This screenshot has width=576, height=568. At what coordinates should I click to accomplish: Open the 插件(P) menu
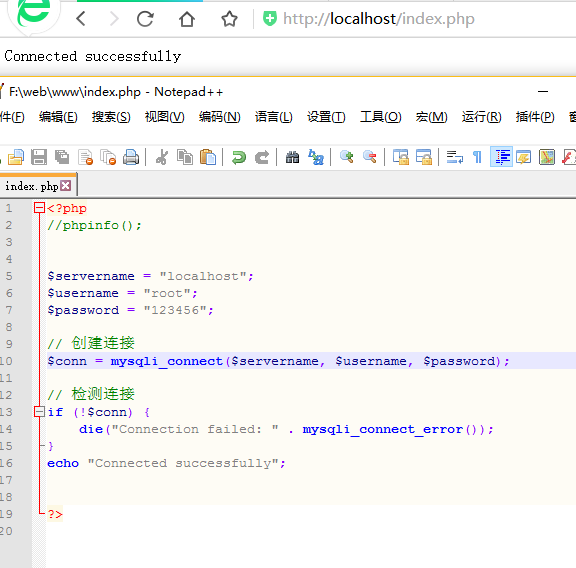(x=535, y=117)
